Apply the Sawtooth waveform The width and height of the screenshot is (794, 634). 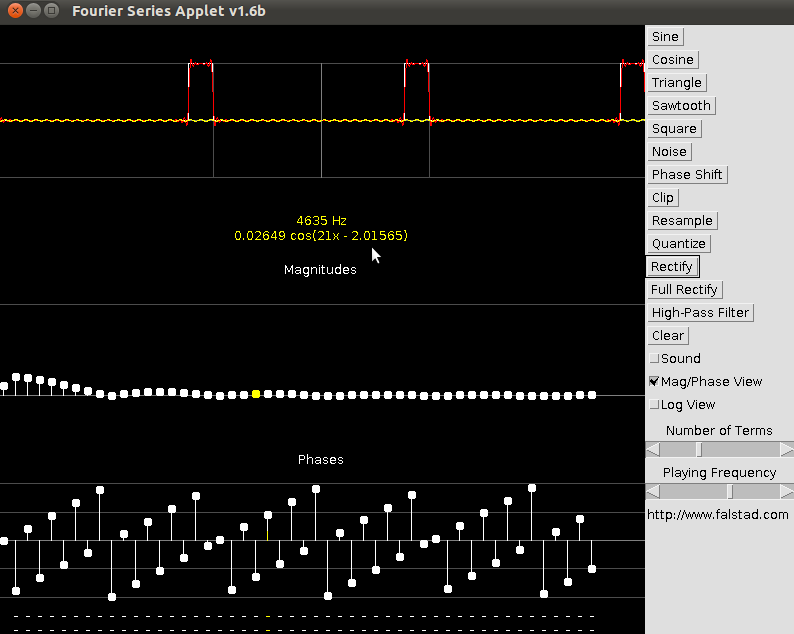681,106
